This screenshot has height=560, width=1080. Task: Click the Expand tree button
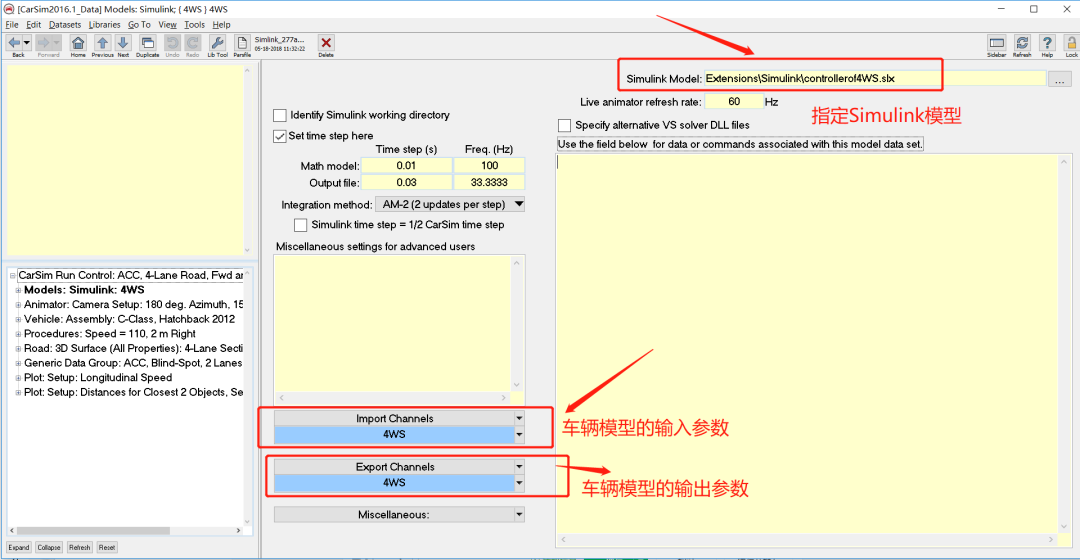(x=19, y=548)
